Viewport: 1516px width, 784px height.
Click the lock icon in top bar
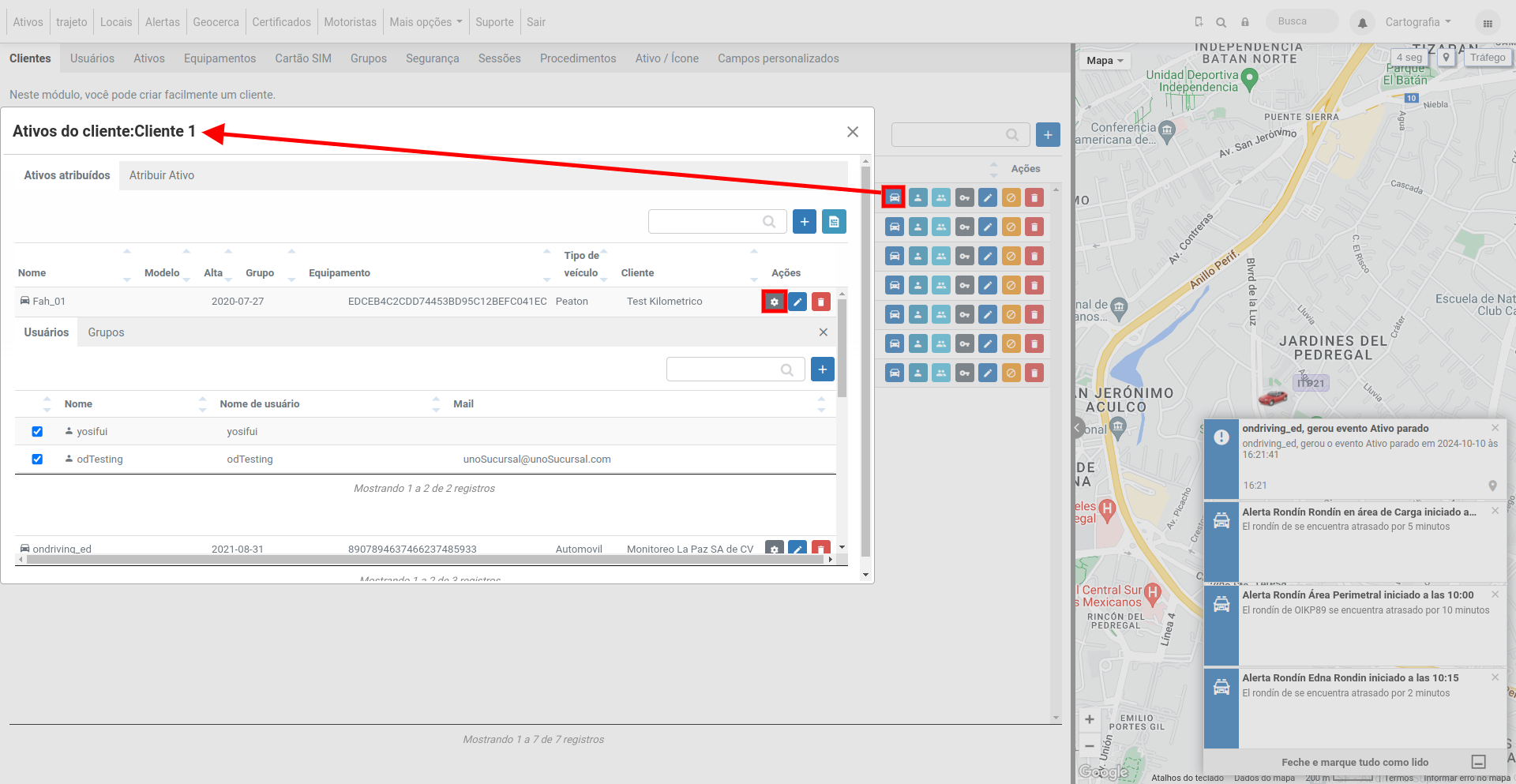tap(1245, 22)
